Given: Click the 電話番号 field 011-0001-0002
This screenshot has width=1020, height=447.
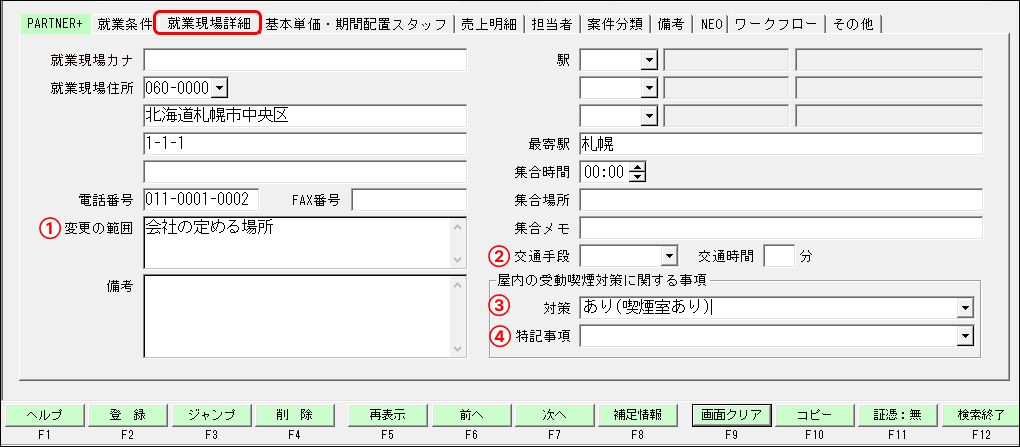Looking at the screenshot, I should tap(201, 200).
